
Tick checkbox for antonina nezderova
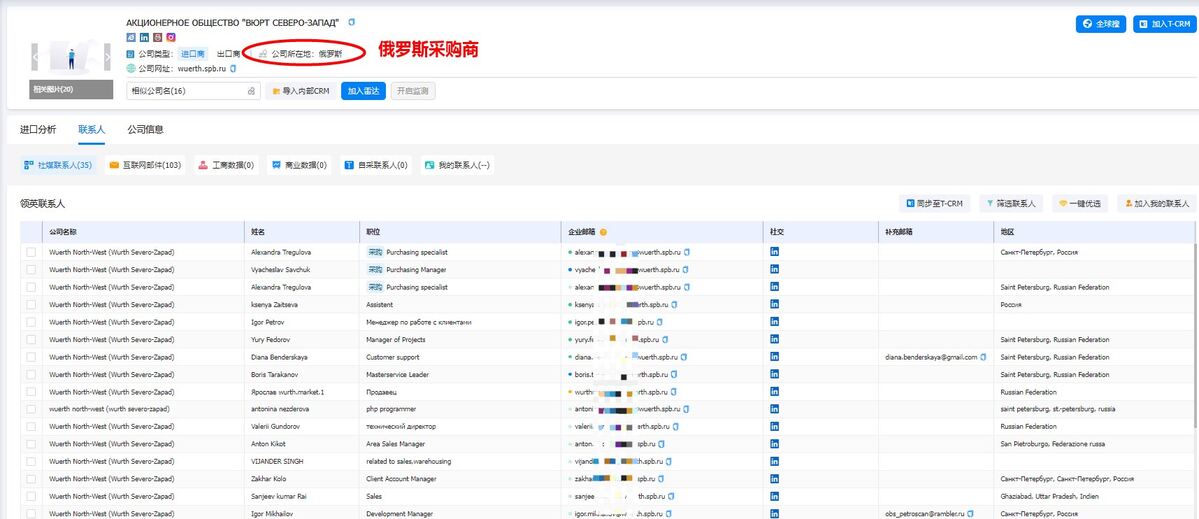tap(31, 409)
